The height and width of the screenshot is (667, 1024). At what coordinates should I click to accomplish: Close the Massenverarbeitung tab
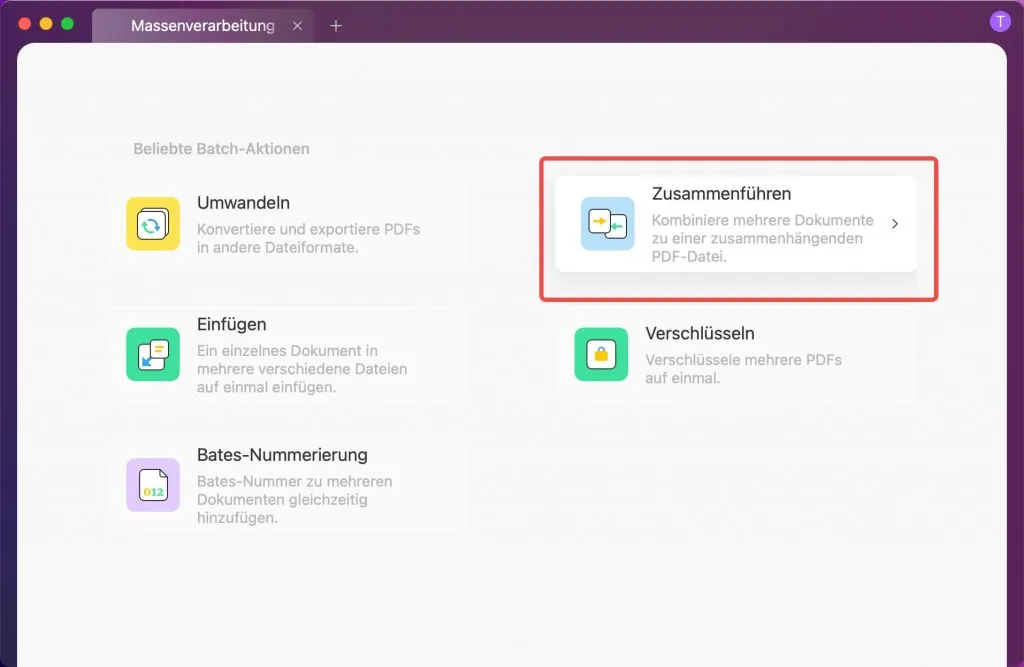(297, 26)
